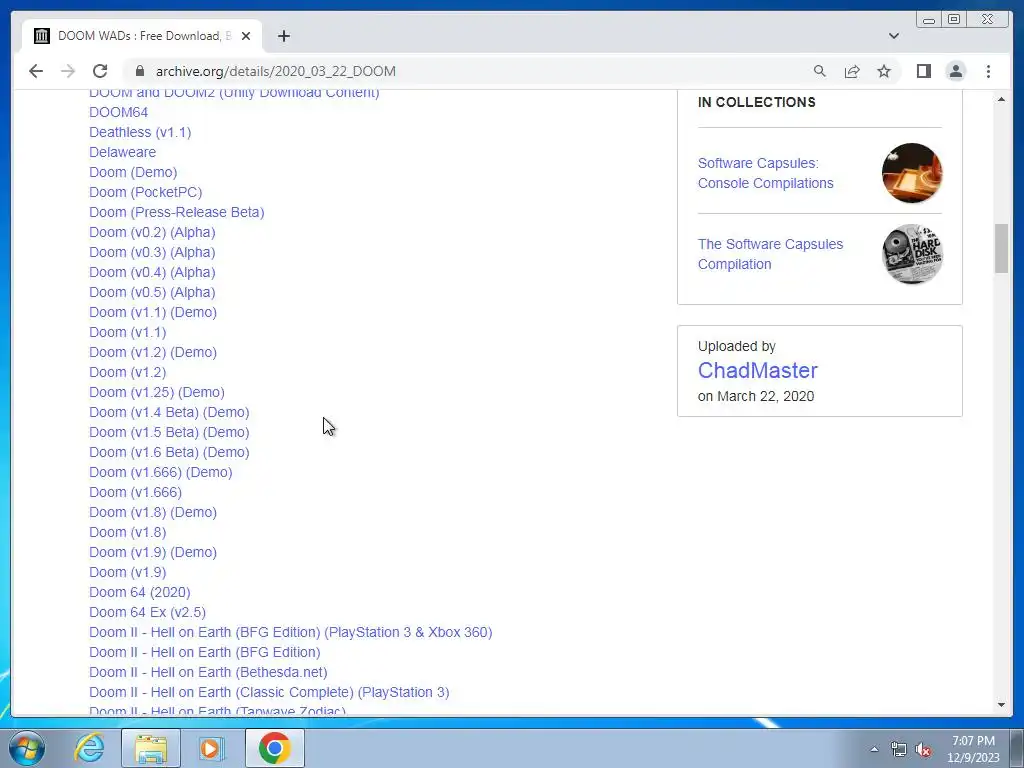This screenshot has width=1024, height=768.
Task: Open a new tab with plus button
Action: click(x=283, y=36)
